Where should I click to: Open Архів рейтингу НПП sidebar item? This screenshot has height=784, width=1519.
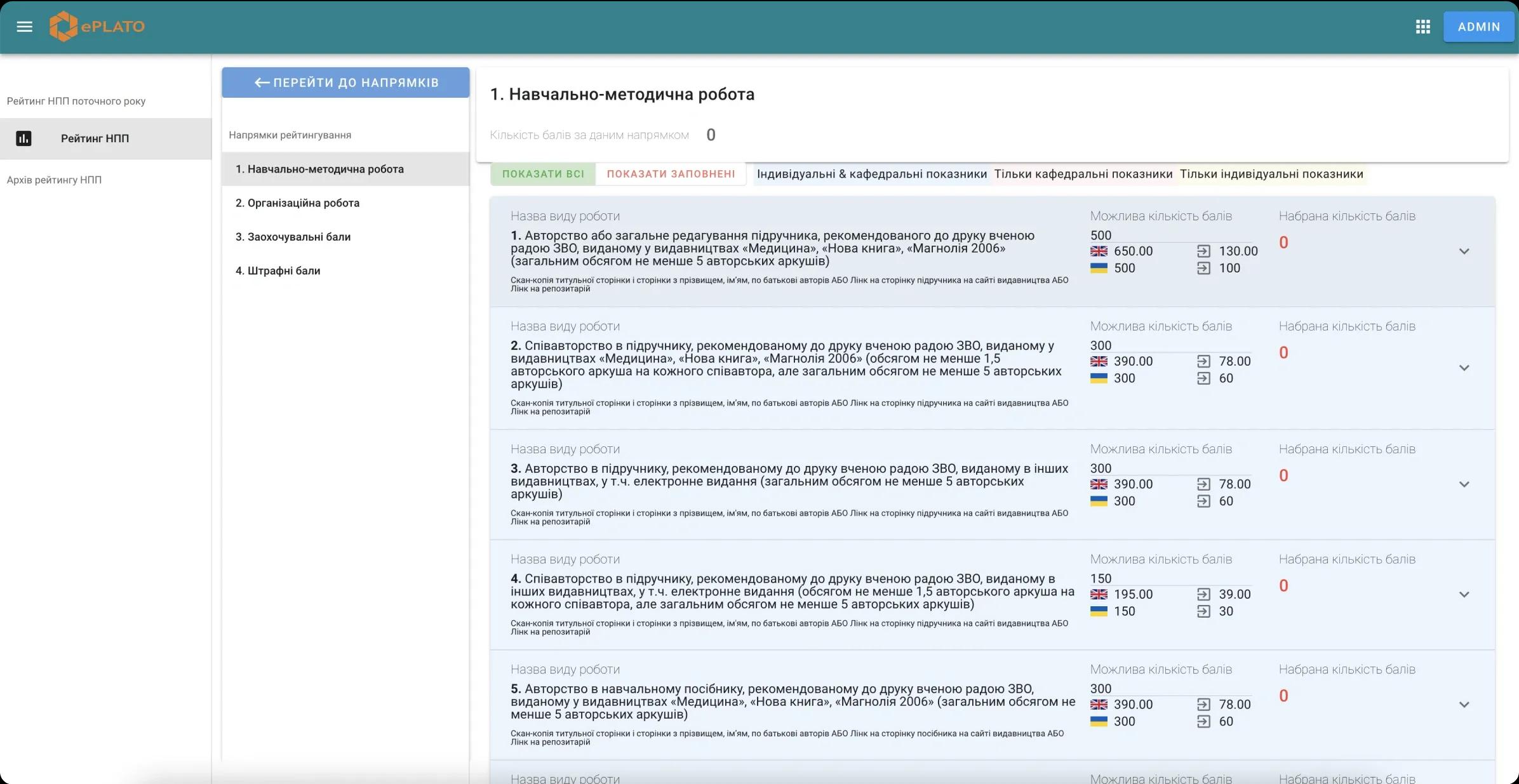[54, 180]
